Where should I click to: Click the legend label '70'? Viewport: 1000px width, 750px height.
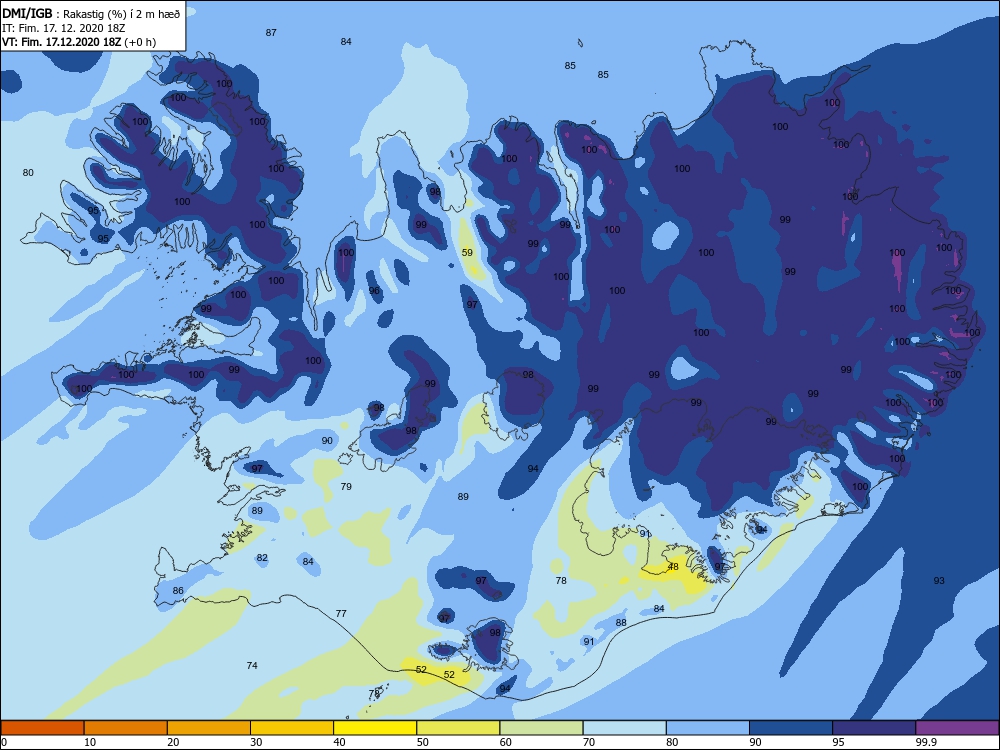pos(589,742)
